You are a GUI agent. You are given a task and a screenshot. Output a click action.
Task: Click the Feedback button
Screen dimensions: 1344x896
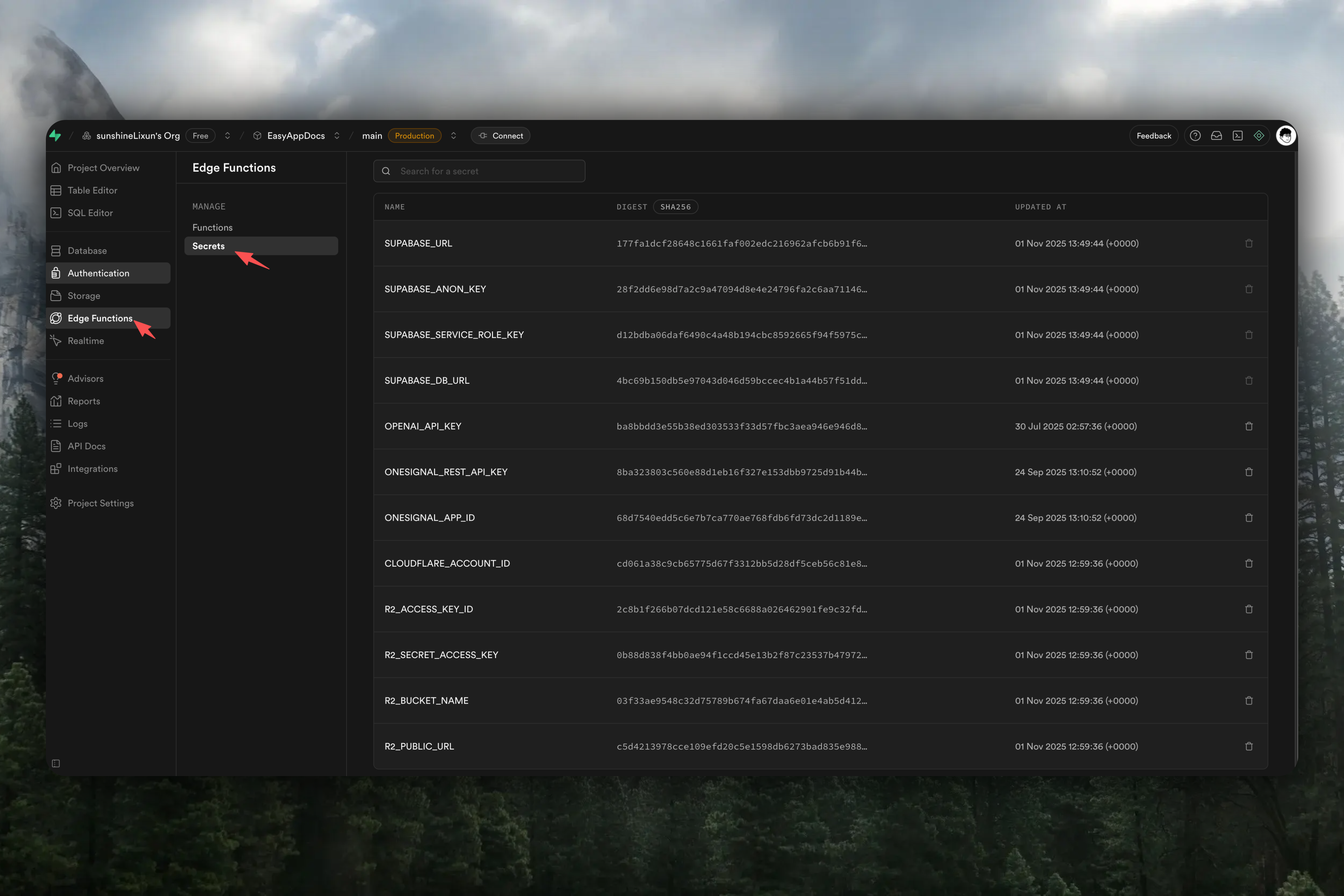point(1153,135)
